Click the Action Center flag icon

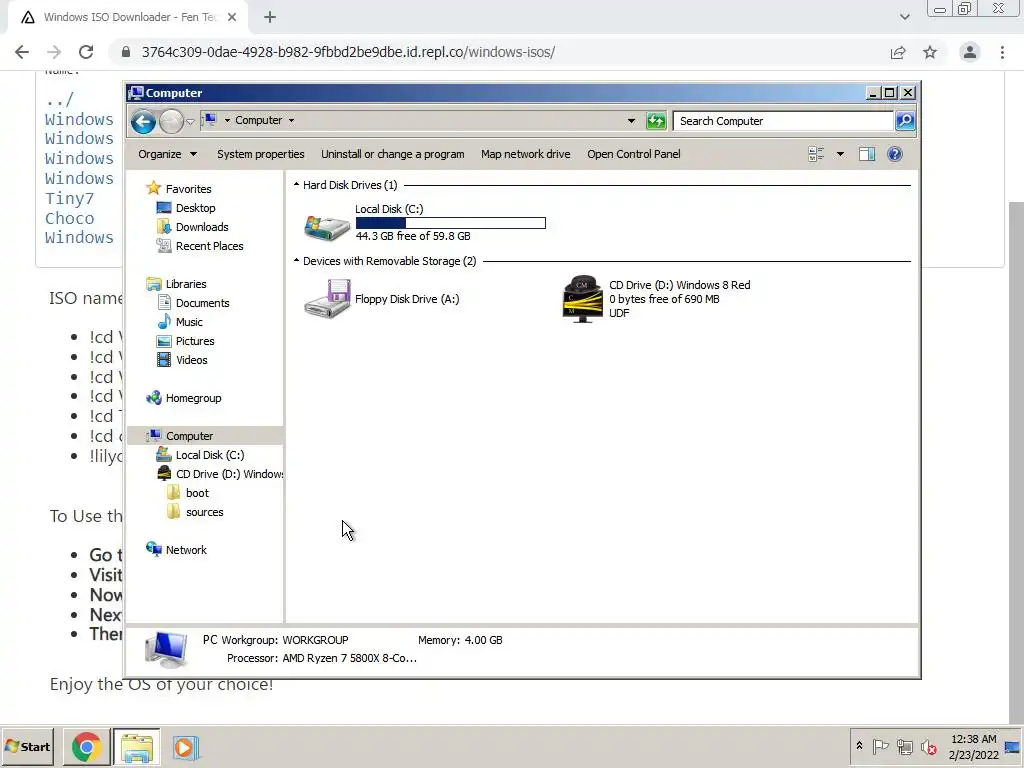click(880, 746)
